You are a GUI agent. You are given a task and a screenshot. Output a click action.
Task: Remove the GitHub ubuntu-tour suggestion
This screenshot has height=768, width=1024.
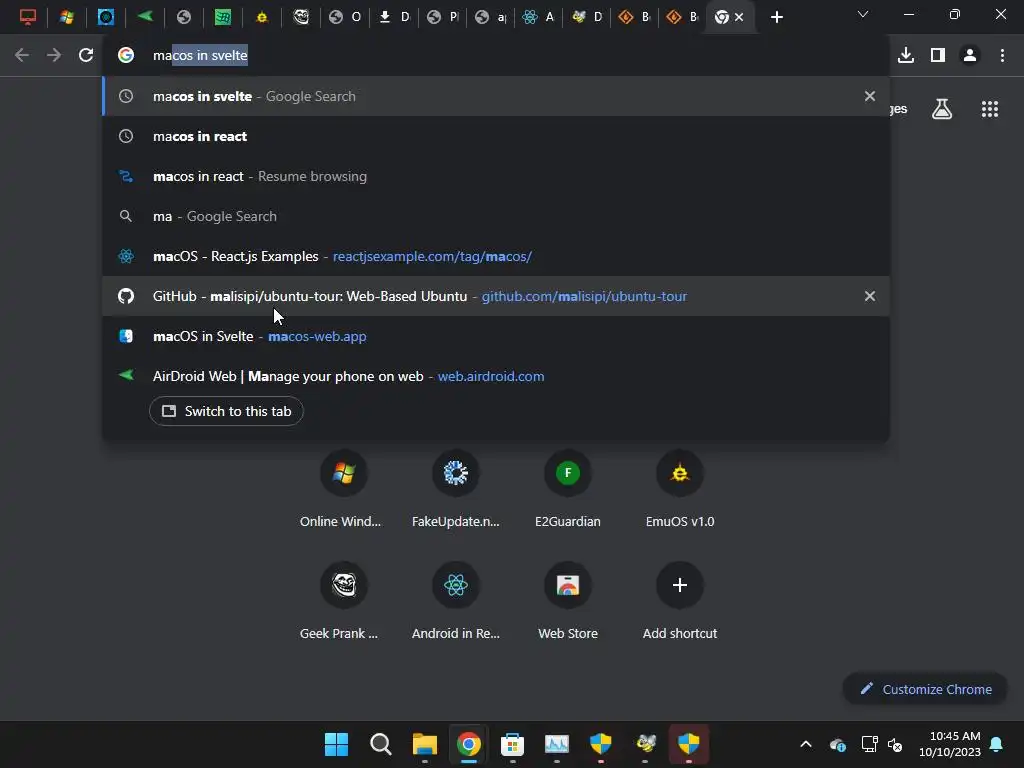[x=870, y=296]
